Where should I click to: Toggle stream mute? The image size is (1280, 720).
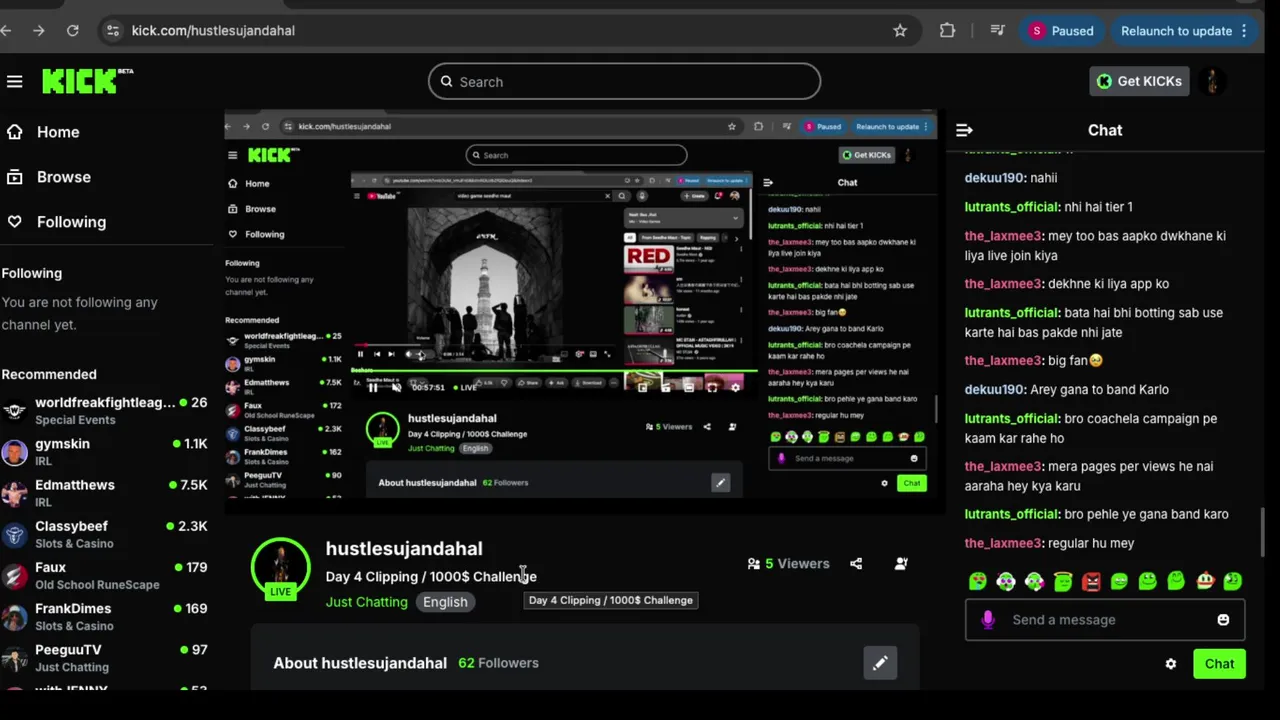[x=396, y=387]
